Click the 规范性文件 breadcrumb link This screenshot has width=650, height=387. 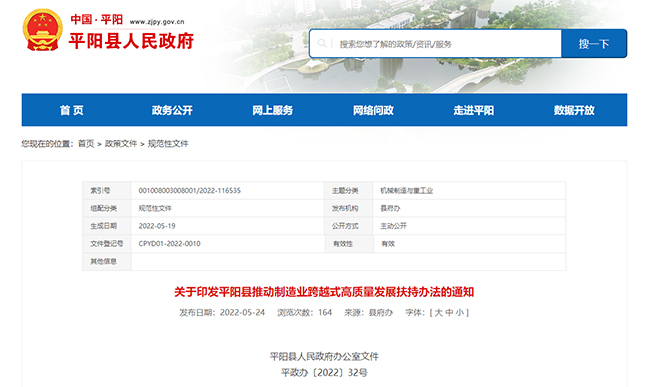168,144
